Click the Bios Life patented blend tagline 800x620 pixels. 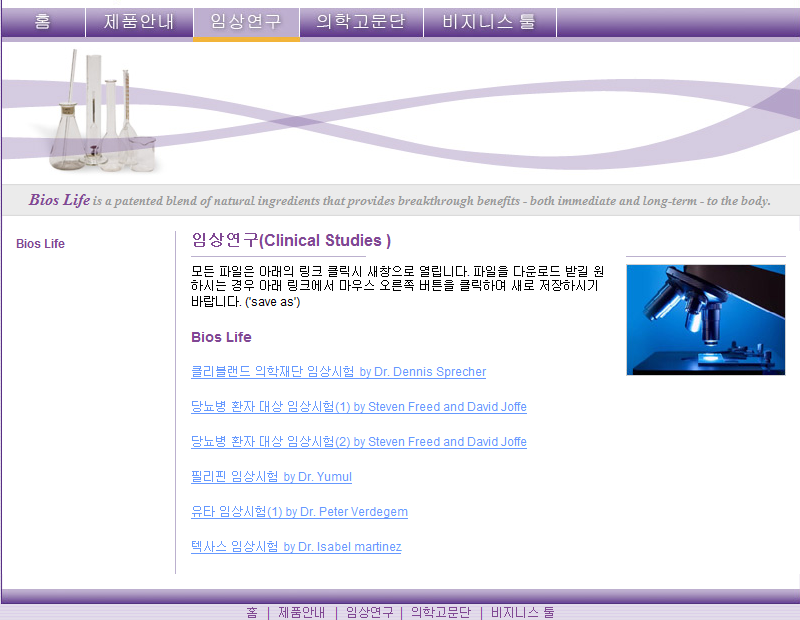point(399,200)
